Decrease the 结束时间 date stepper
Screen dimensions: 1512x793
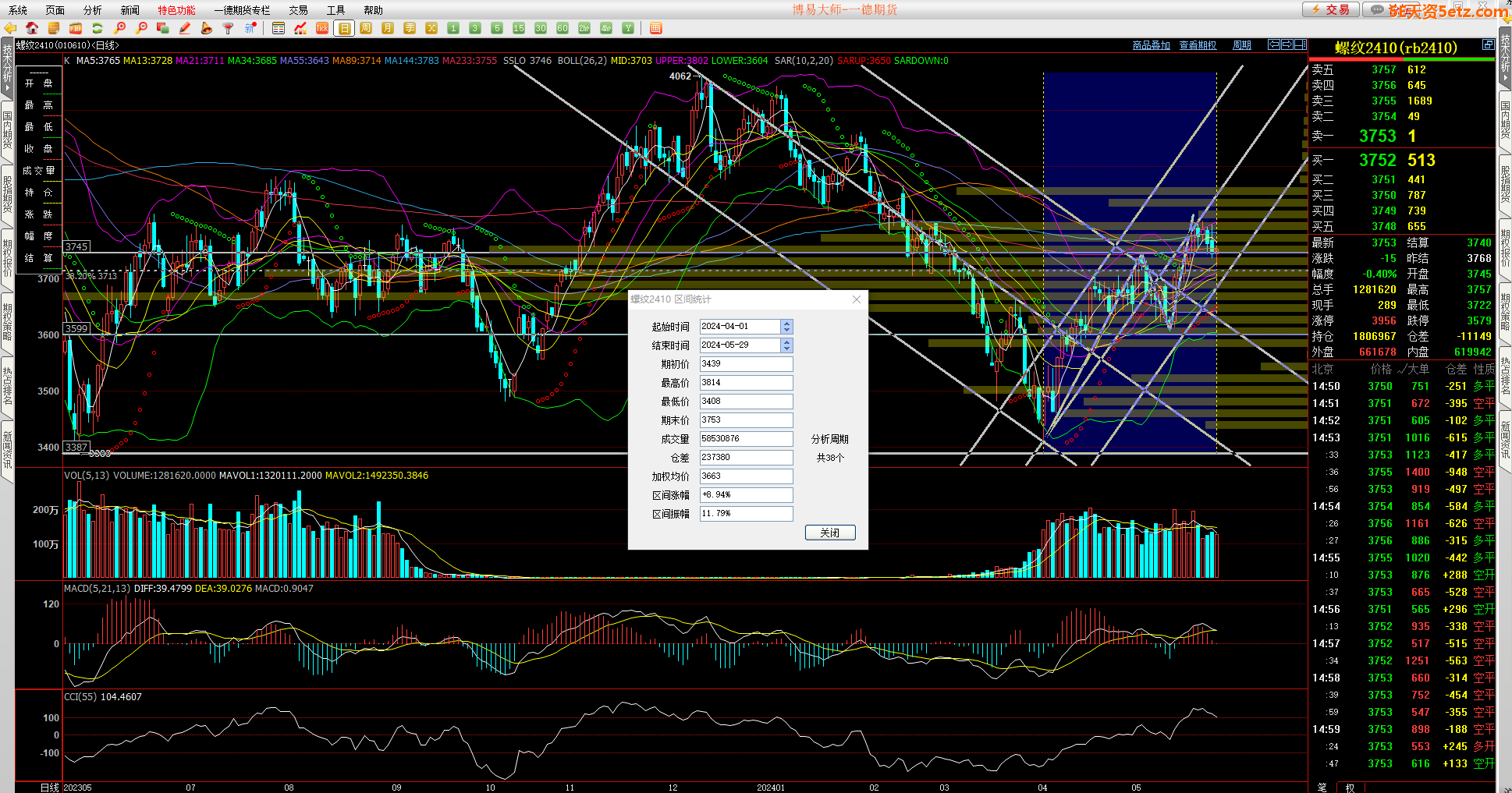click(786, 349)
